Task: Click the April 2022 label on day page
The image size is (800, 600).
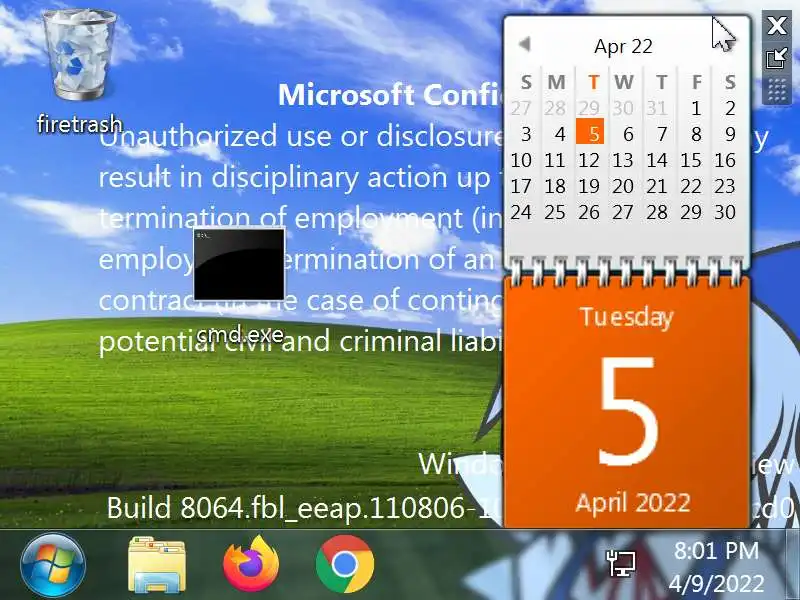Action: pos(633,503)
